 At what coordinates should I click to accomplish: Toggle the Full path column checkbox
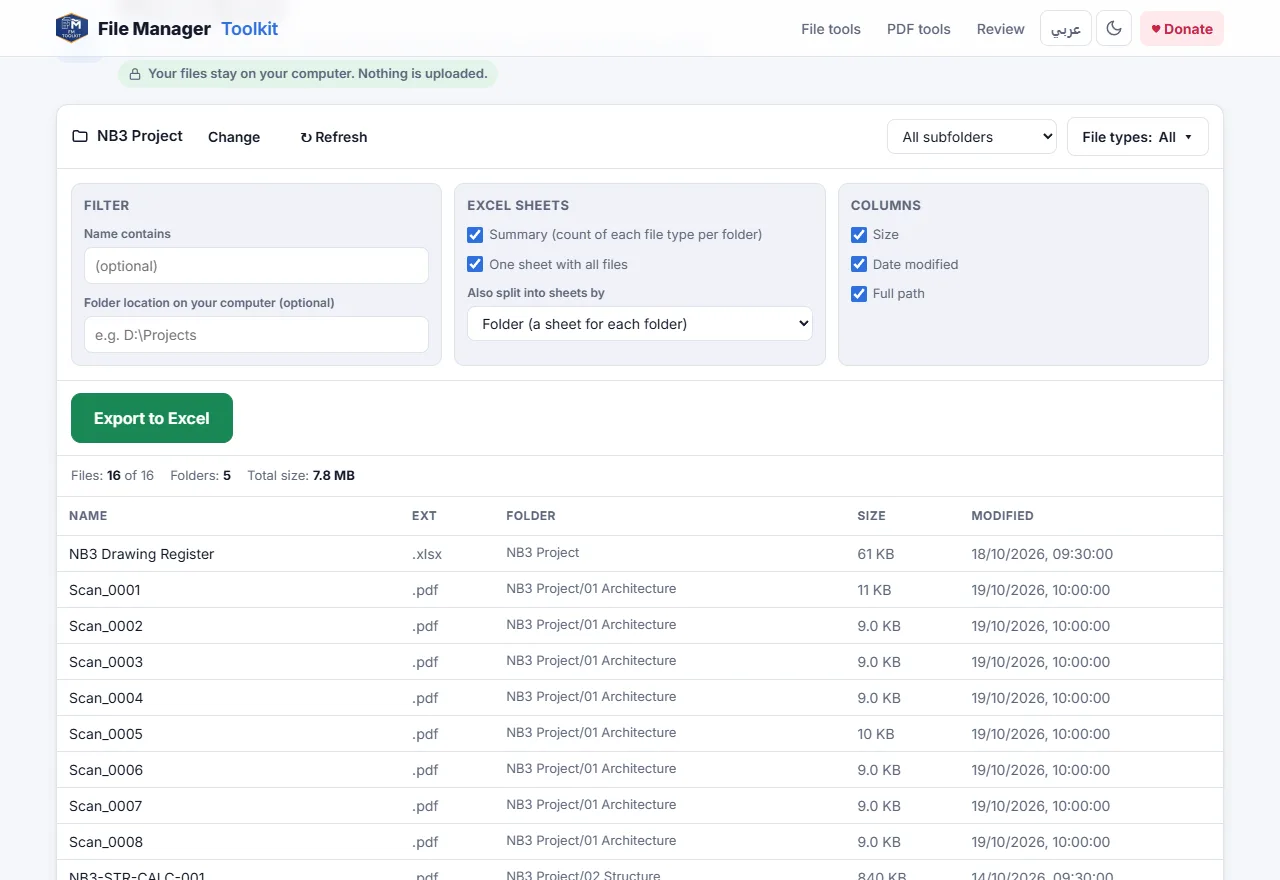click(859, 294)
